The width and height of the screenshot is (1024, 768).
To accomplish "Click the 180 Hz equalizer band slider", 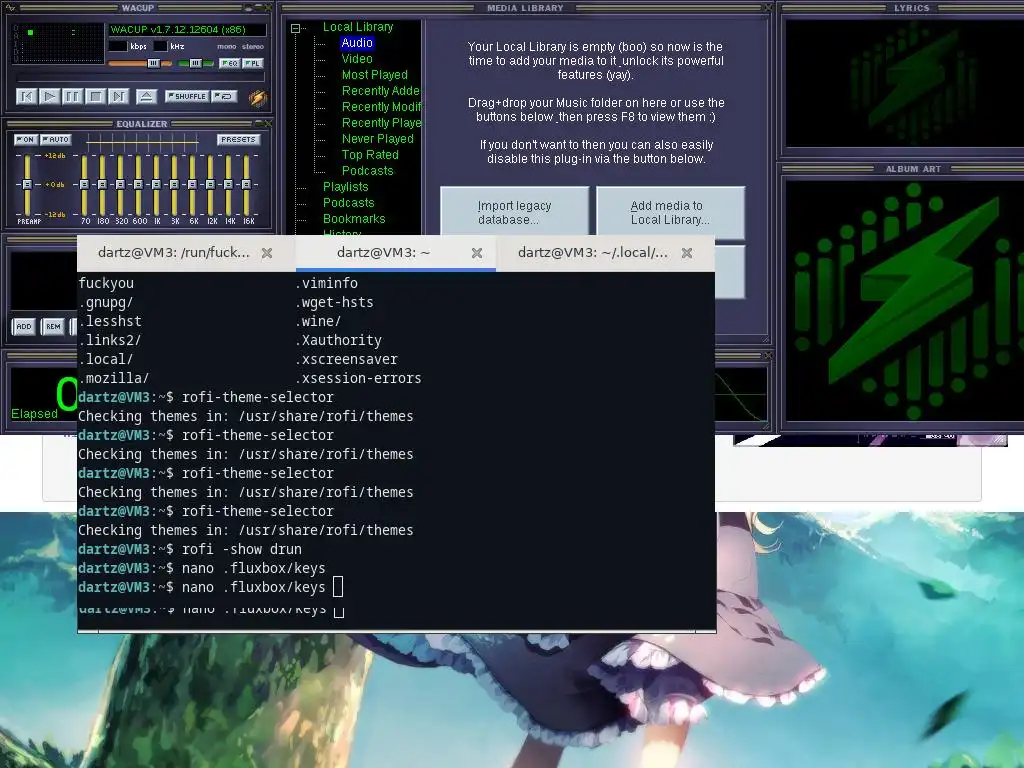I will (x=103, y=185).
